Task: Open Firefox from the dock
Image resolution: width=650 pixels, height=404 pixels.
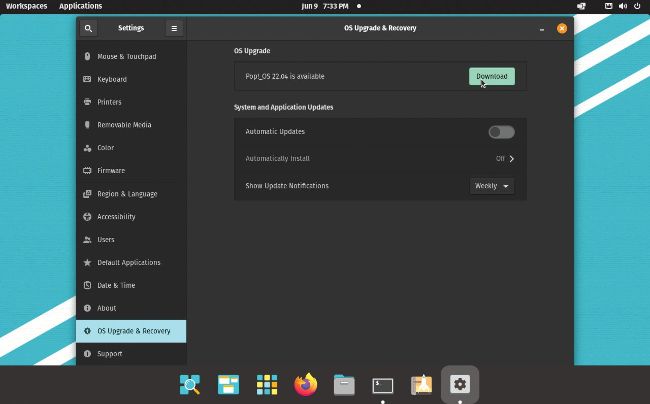Action: [x=305, y=384]
